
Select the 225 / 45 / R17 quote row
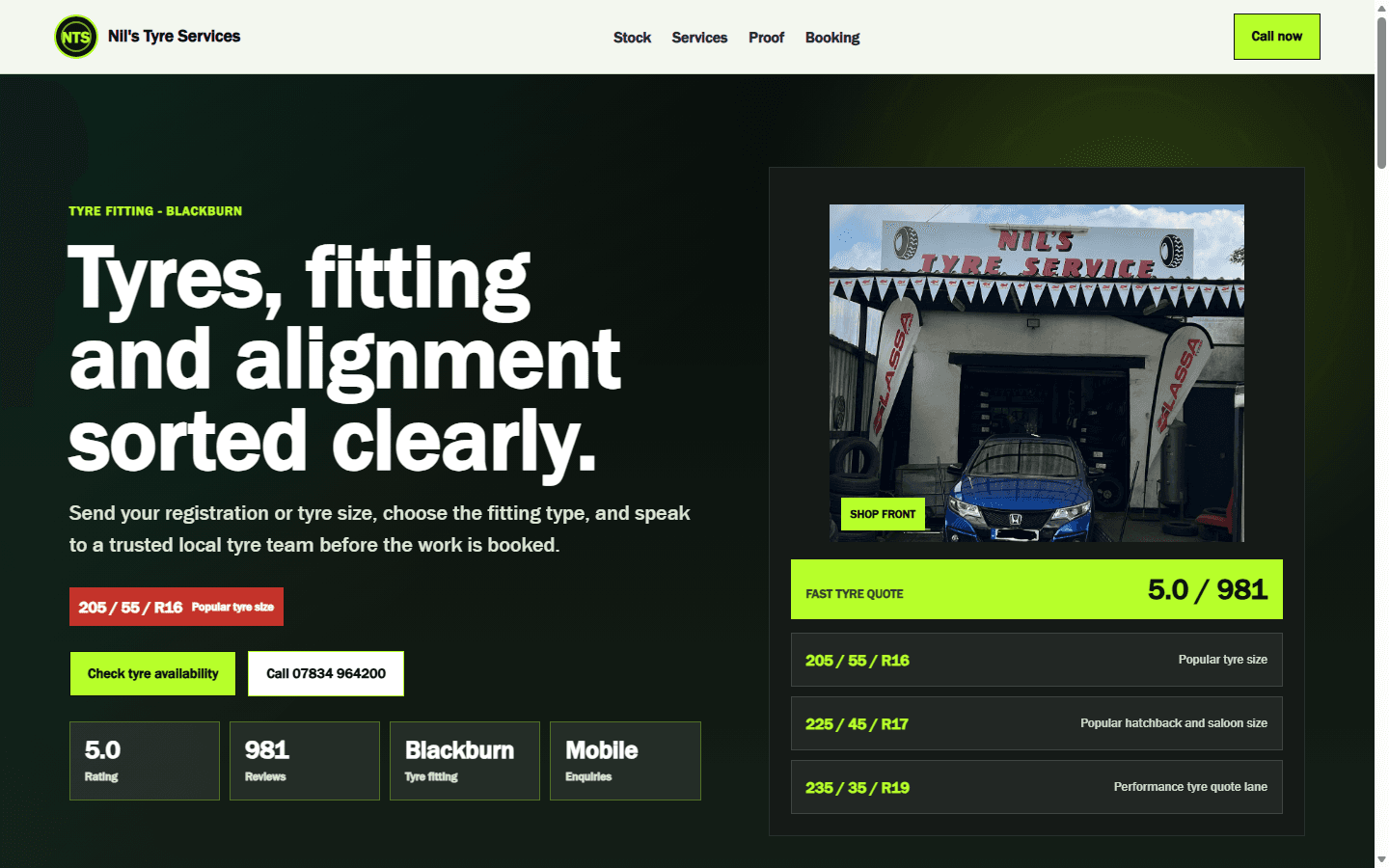[x=1037, y=723]
